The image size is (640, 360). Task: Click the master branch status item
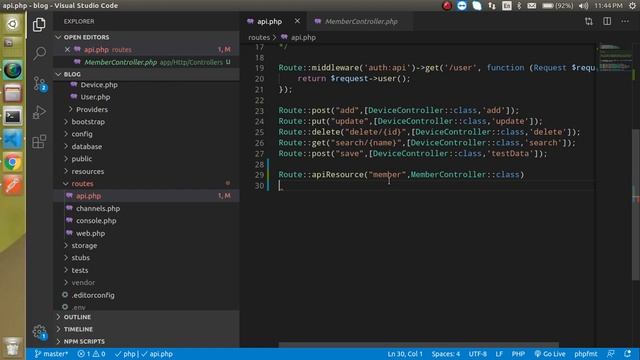coord(51,354)
